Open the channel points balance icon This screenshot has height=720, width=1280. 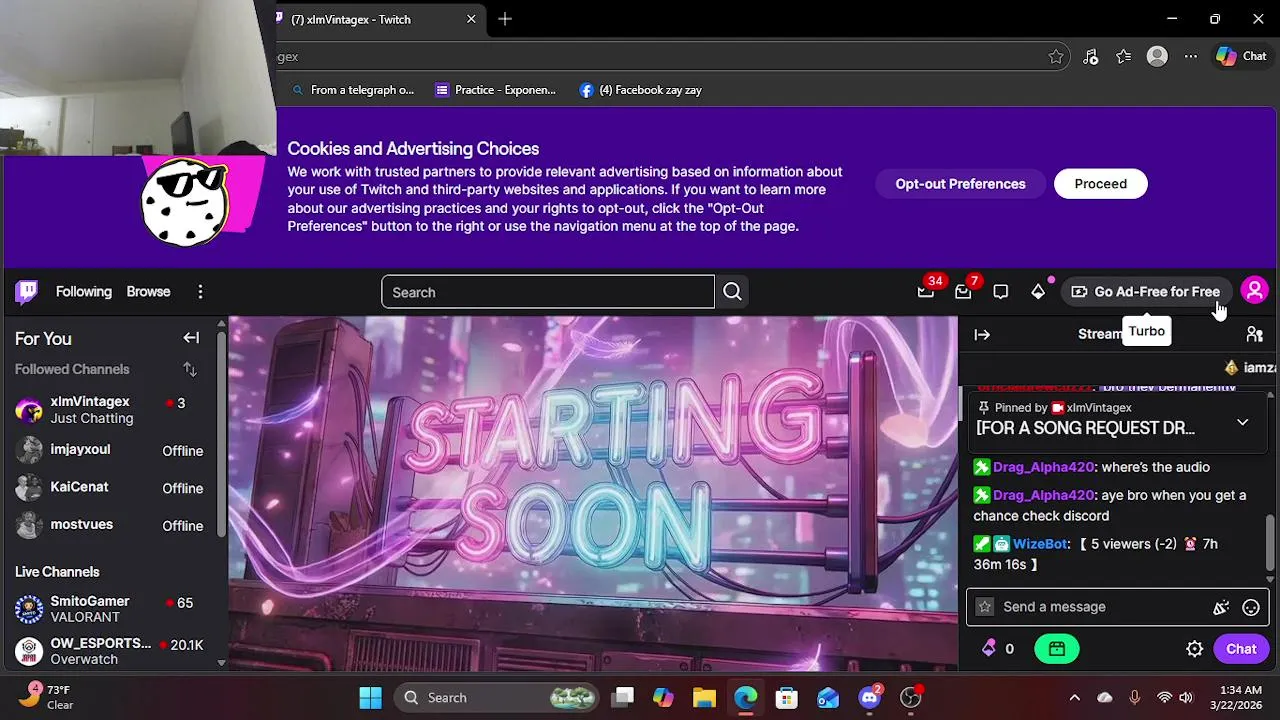pos(999,649)
